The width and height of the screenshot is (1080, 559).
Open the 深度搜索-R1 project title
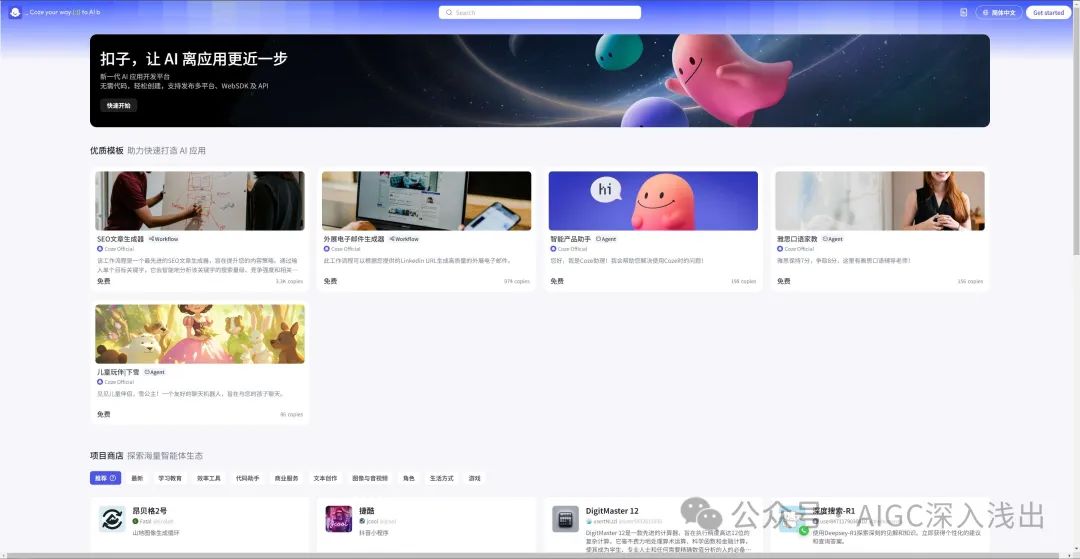[x=833, y=511]
